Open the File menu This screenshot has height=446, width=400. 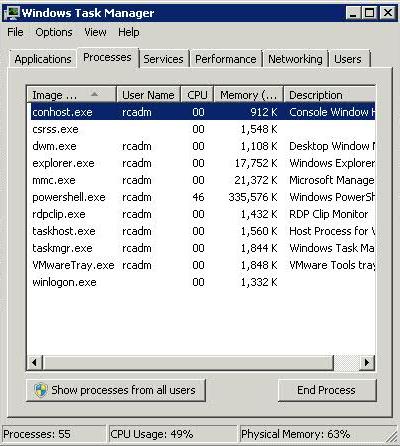(x=15, y=32)
